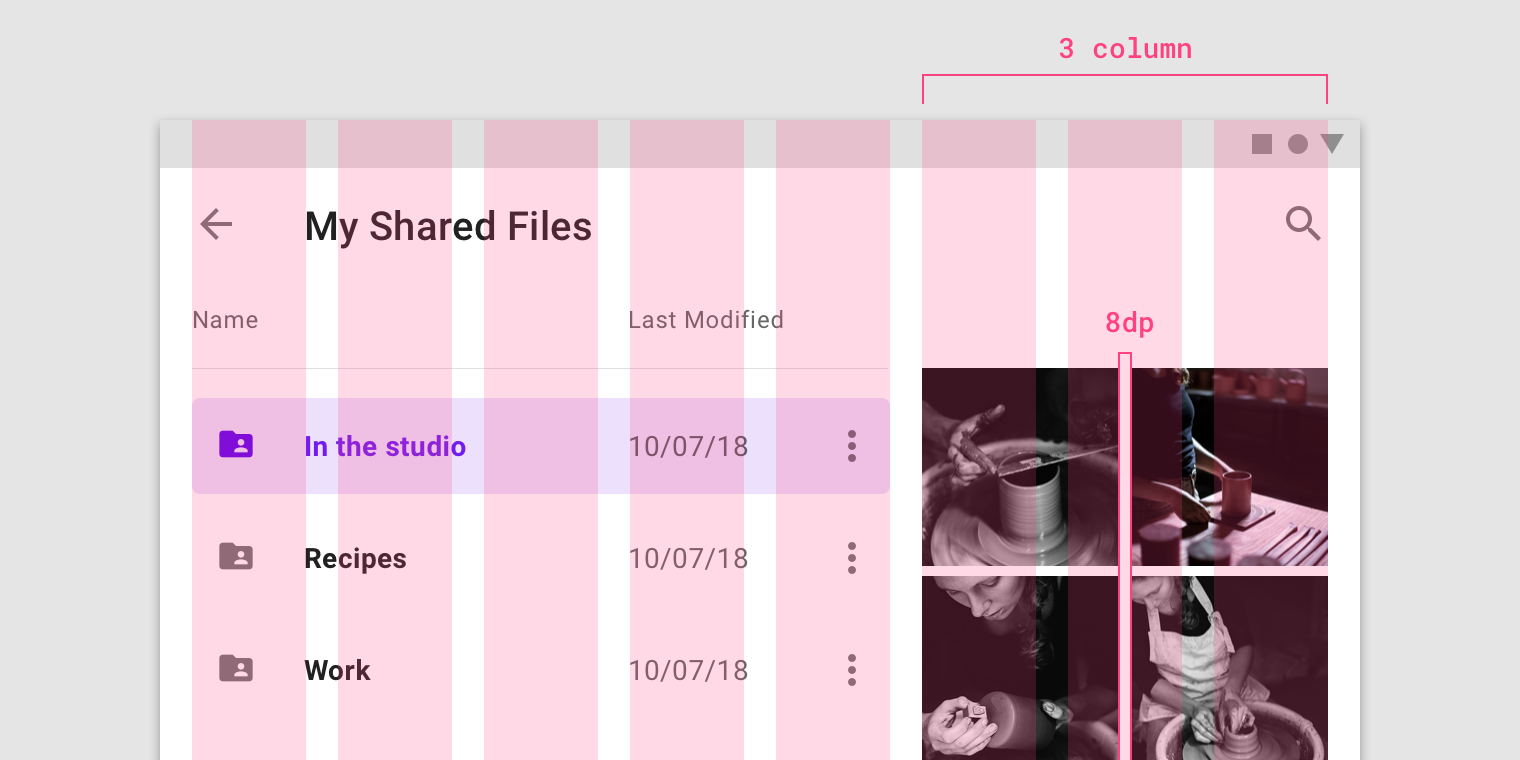Click the Recipes shared folder icon

236,556
